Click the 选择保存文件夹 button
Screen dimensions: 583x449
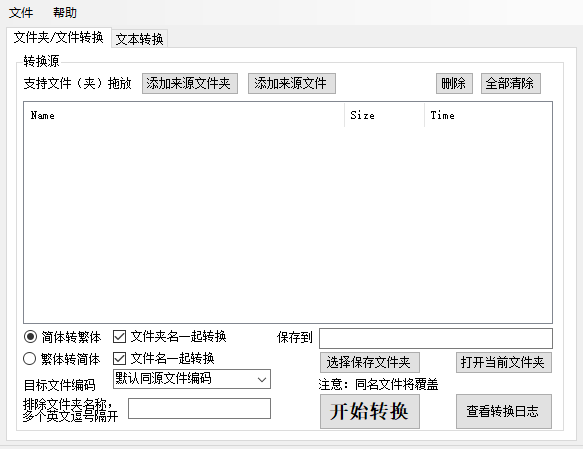370,362
